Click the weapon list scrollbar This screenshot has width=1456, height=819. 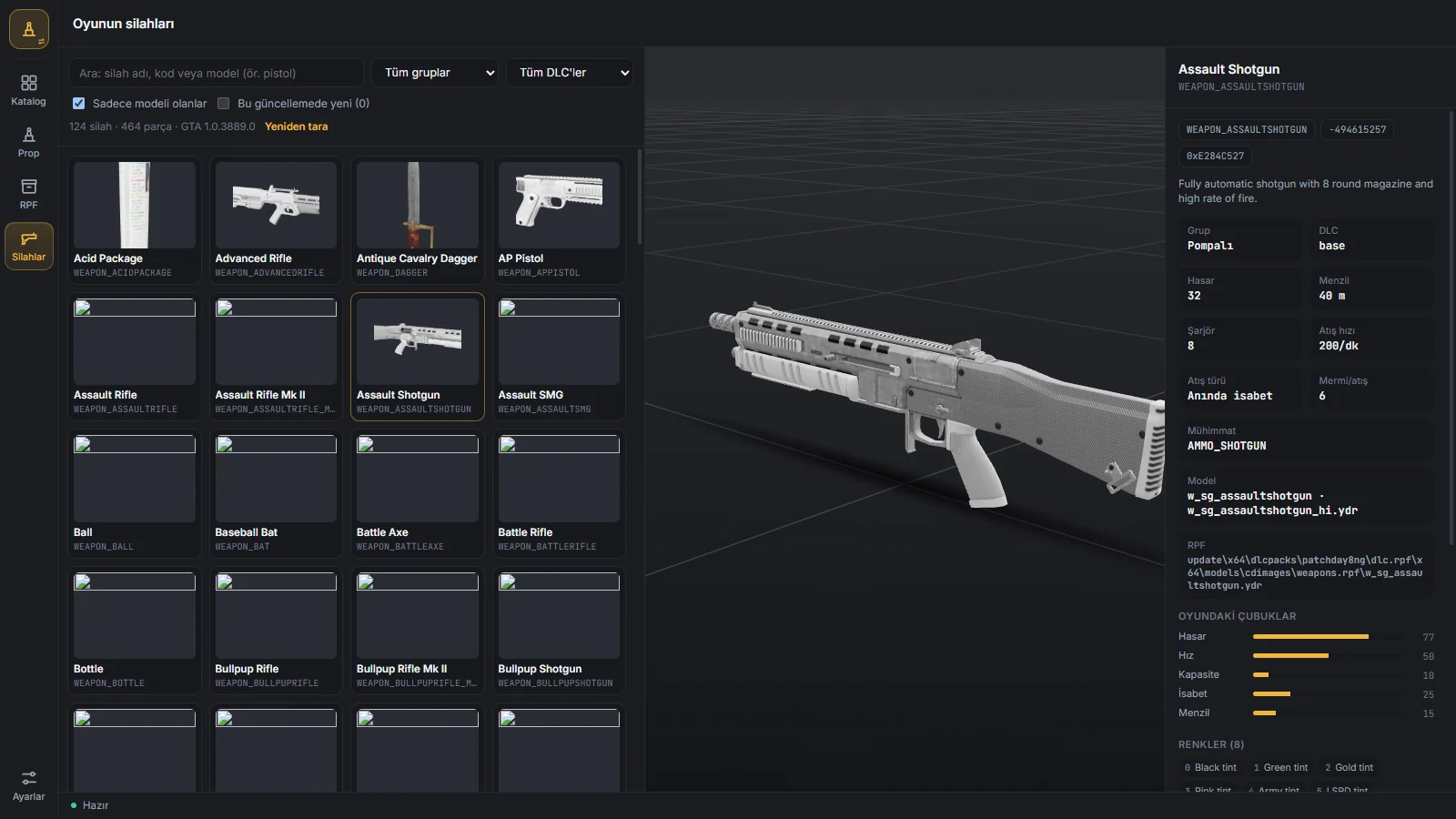pyautogui.click(x=640, y=198)
